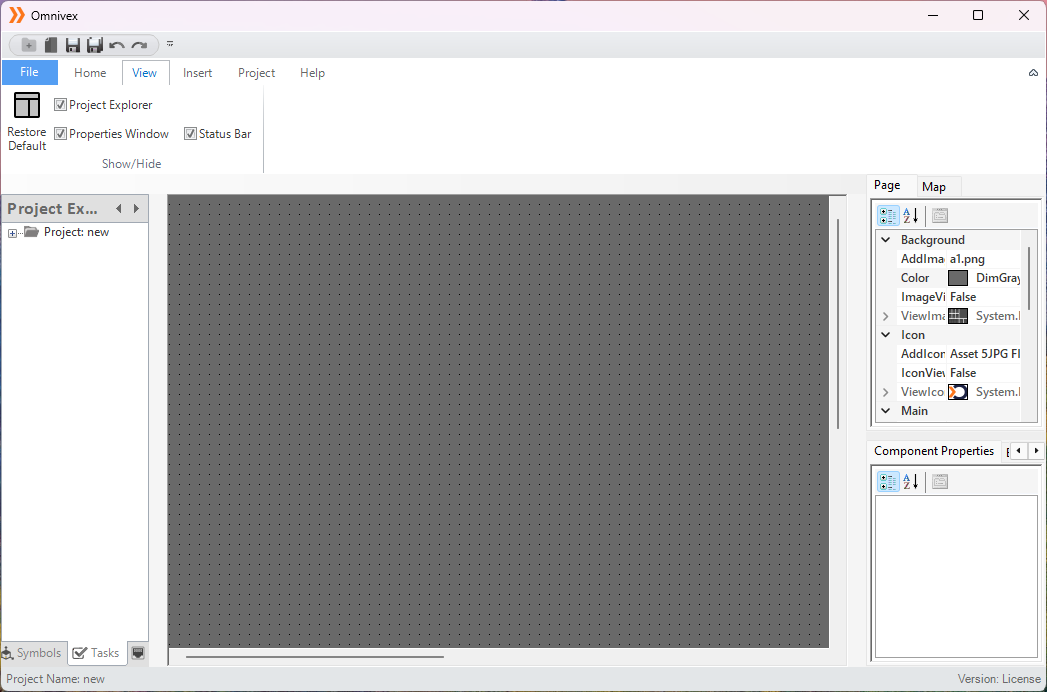Switch to the Symbols tab
Image resolution: width=1047 pixels, height=692 pixels.
(x=33, y=653)
